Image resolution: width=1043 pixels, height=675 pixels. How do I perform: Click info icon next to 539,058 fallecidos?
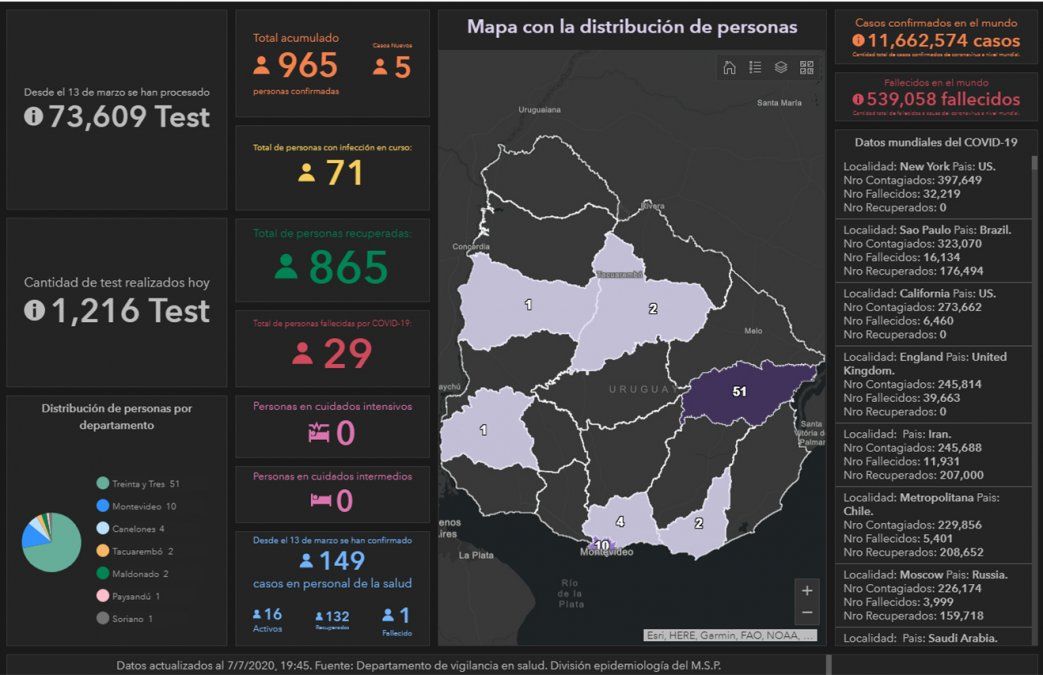(x=857, y=100)
